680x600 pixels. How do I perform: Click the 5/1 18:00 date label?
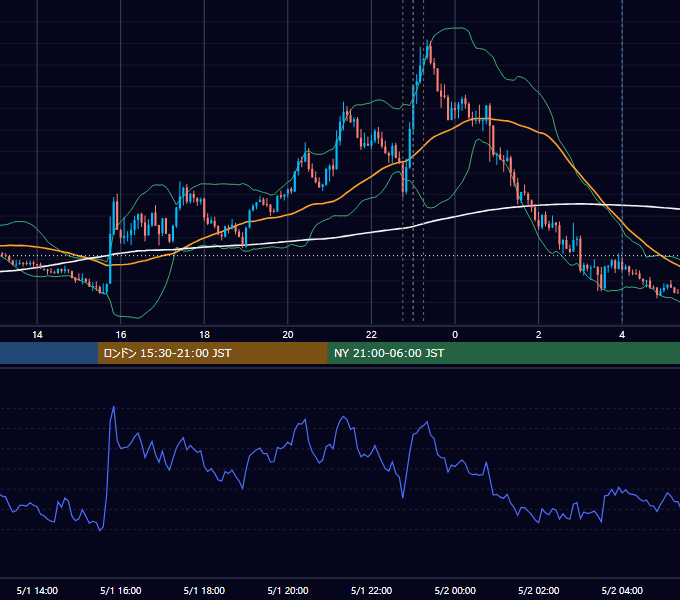point(204,590)
